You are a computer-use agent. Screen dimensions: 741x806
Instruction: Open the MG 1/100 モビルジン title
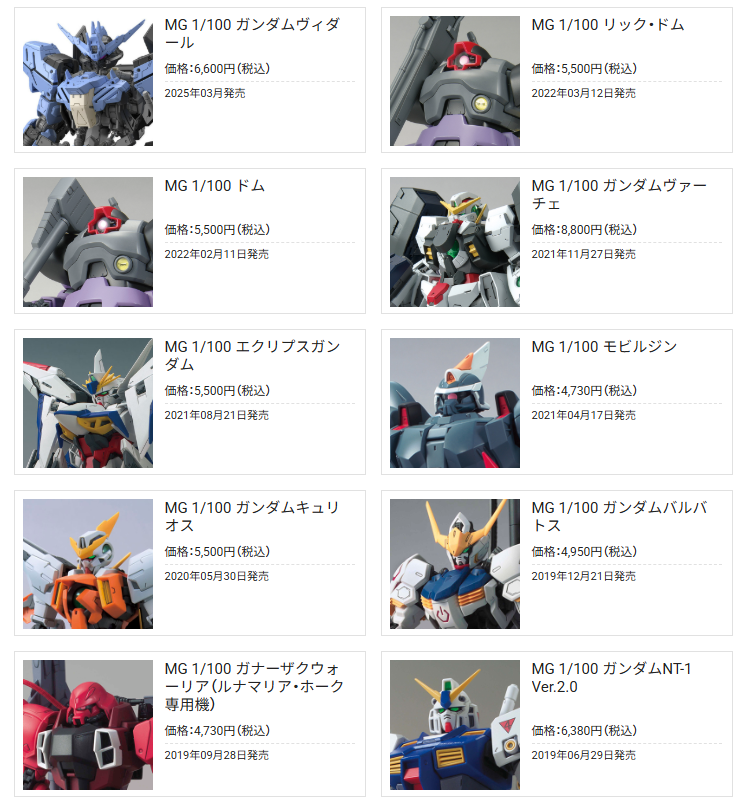604,346
